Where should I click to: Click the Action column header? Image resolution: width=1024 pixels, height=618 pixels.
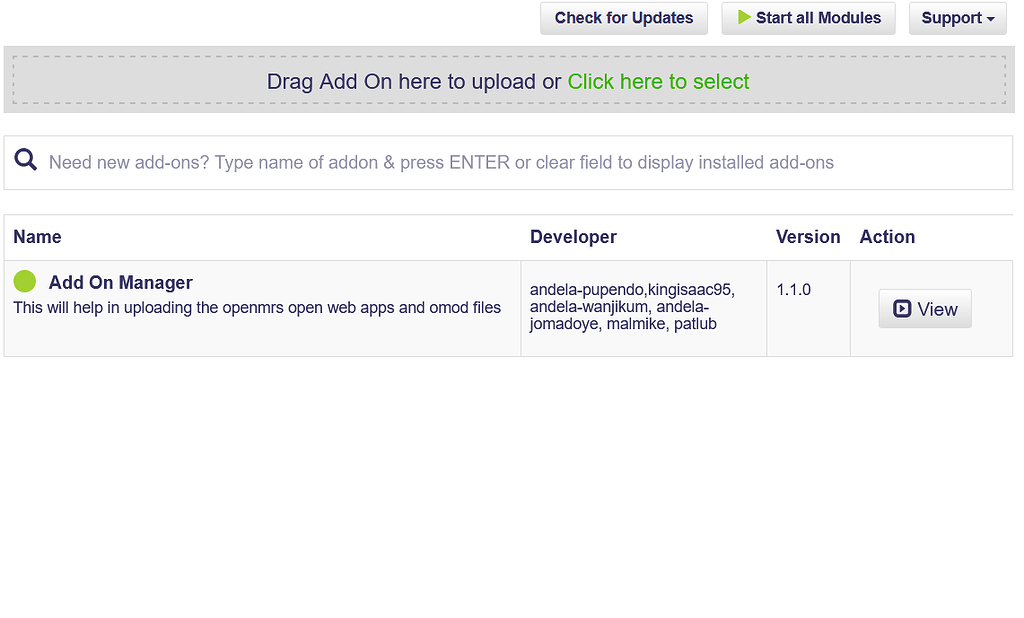tap(887, 237)
